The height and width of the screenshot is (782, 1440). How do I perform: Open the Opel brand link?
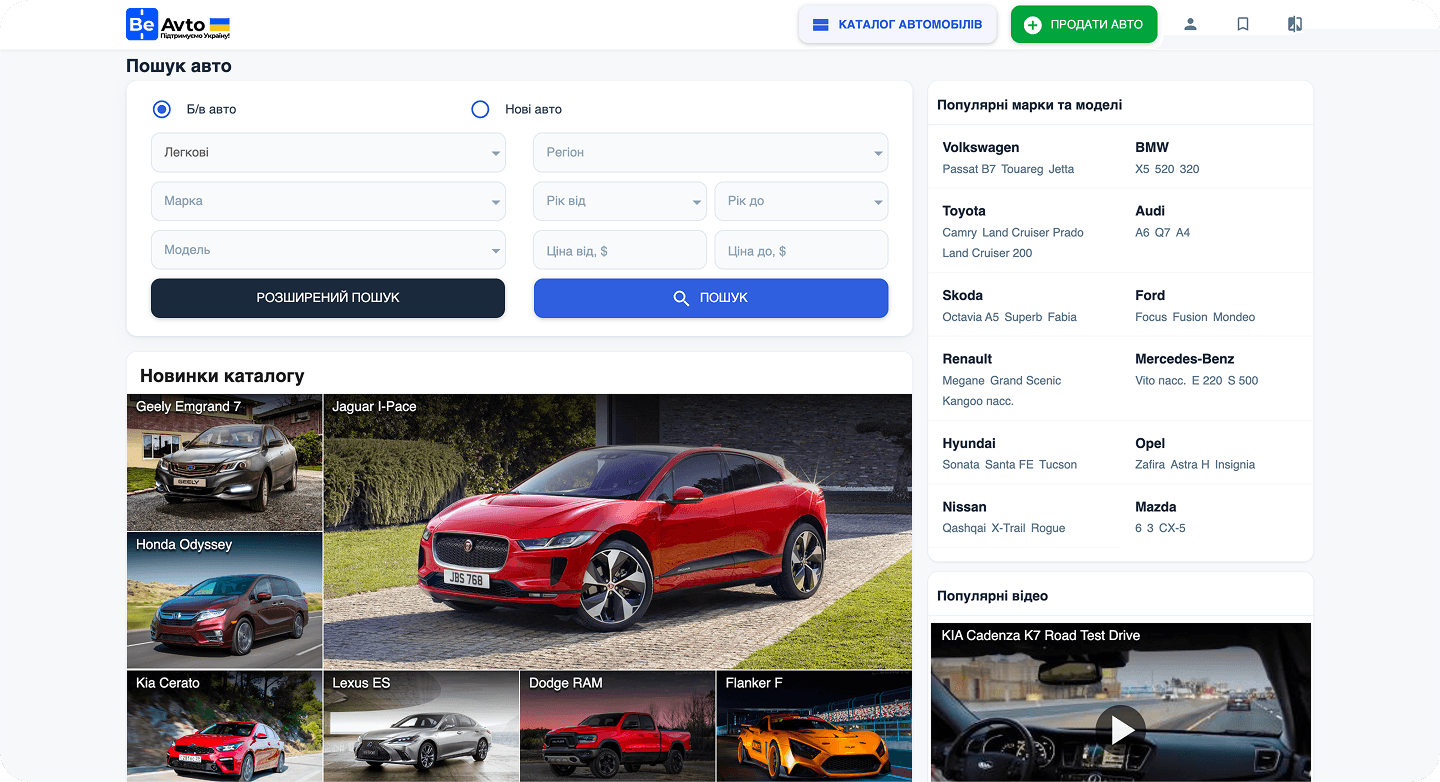[x=1150, y=443]
